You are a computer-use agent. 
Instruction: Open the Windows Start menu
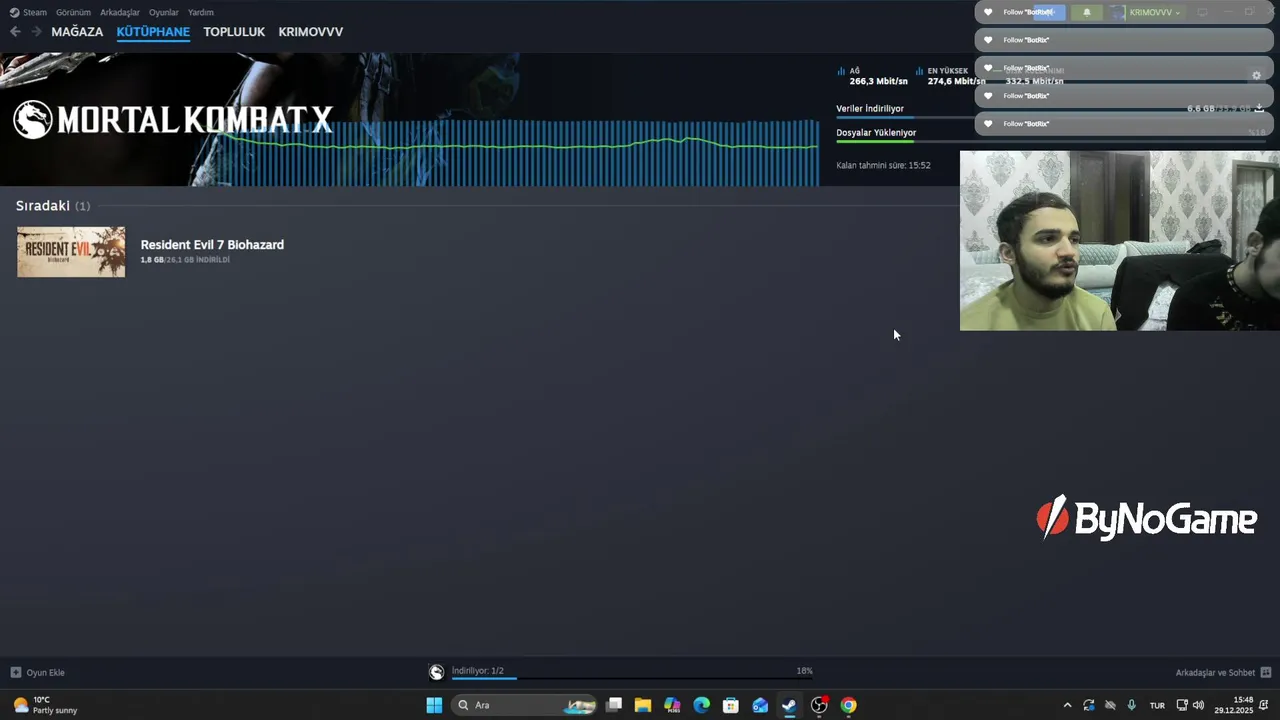pyautogui.click(x=434, y=705)
